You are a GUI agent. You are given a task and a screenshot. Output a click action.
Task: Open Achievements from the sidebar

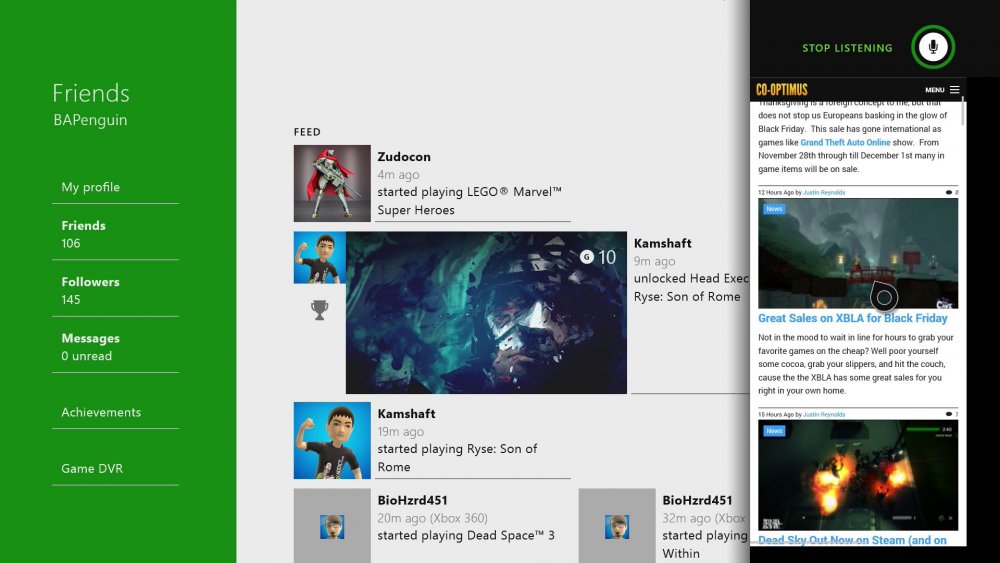click(x=101, y=412)
